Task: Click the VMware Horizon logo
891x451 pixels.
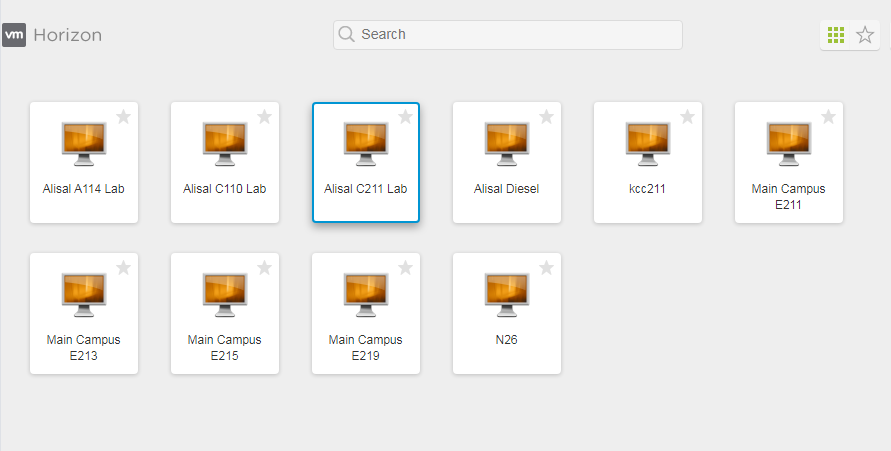Action: click(x=52, y=35)
